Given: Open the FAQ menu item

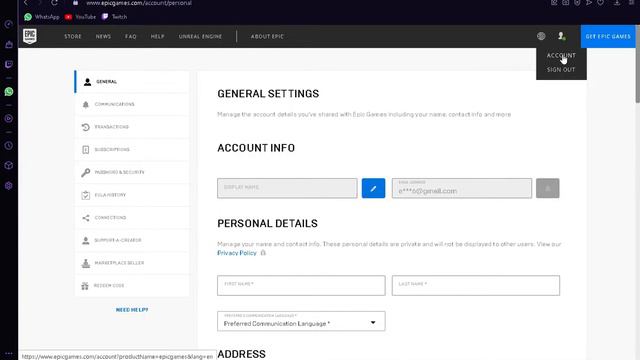Looking at the screenshot, I should pos(131,36).
